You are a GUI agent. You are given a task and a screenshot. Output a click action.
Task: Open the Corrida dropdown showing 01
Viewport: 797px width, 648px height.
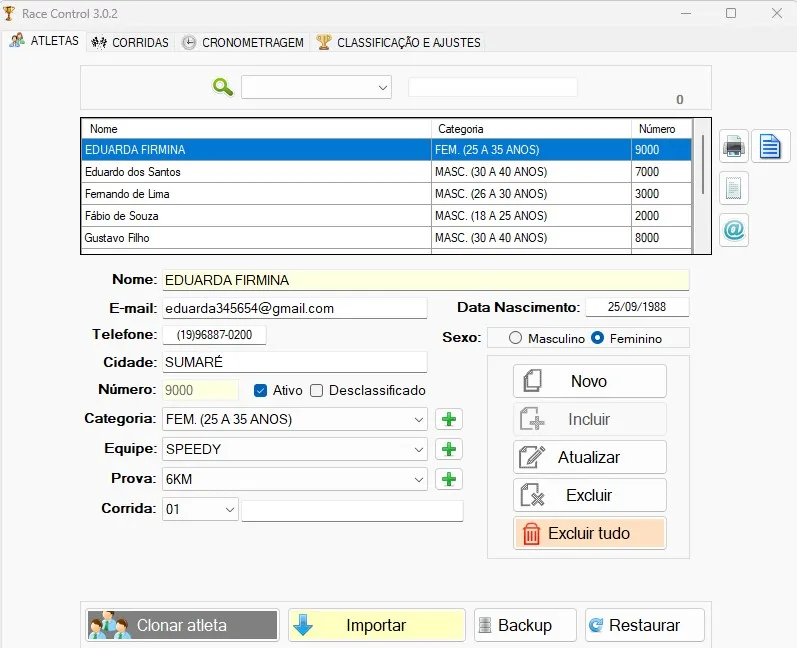coord(230,510)
